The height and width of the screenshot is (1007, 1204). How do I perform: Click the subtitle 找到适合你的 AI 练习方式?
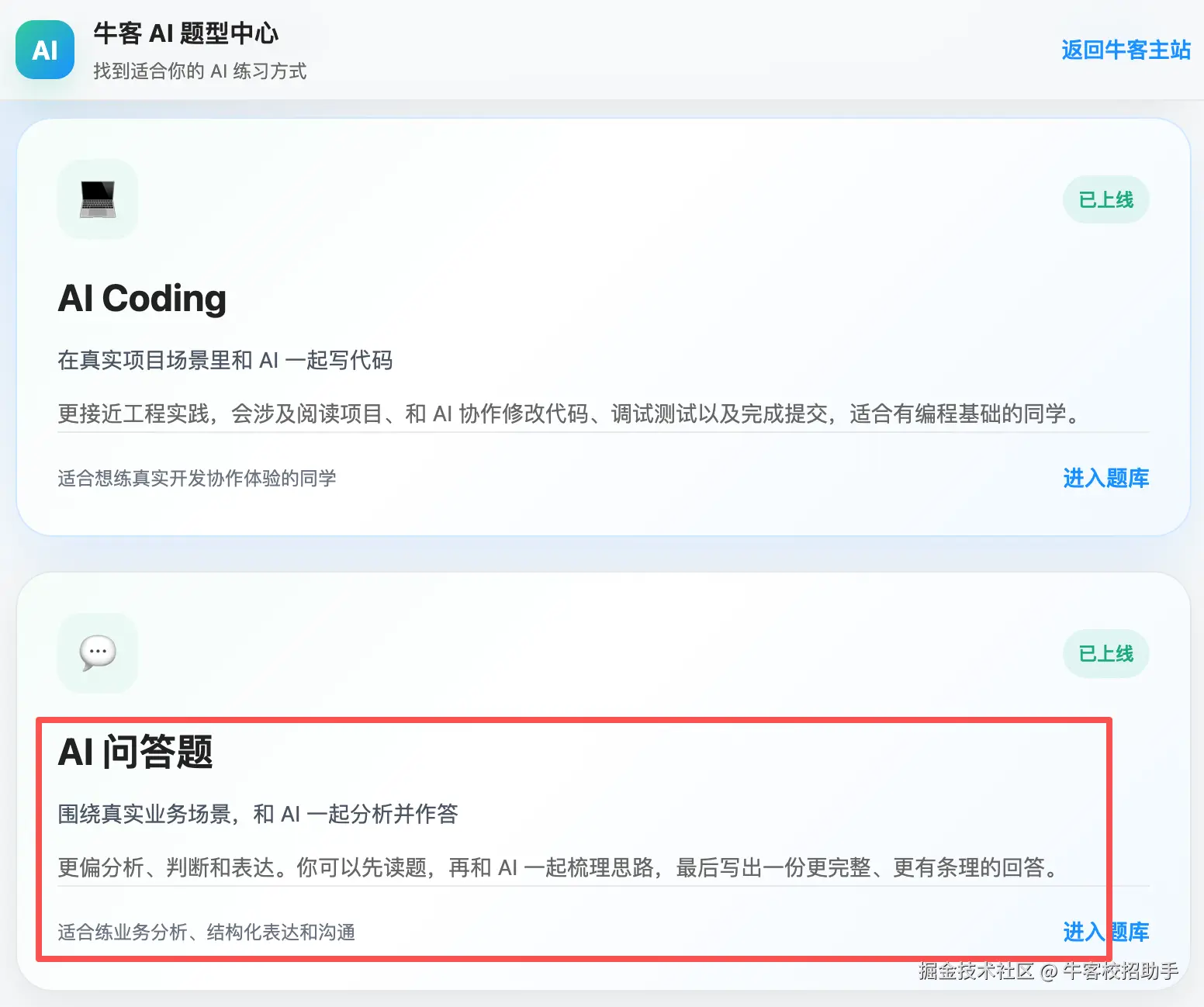[x=200, y=71]
